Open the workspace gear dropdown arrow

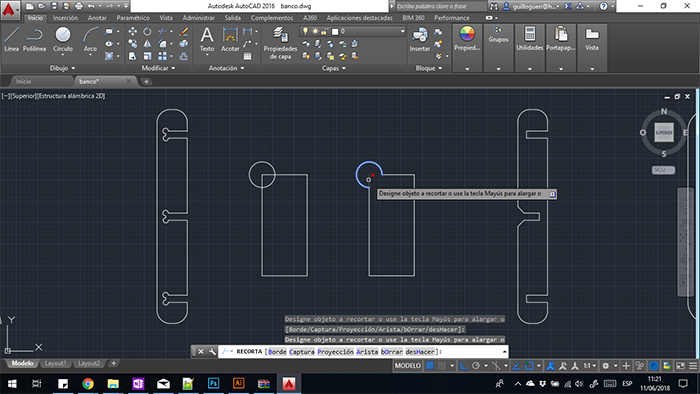pyautogui.click(x=615, y=366)
